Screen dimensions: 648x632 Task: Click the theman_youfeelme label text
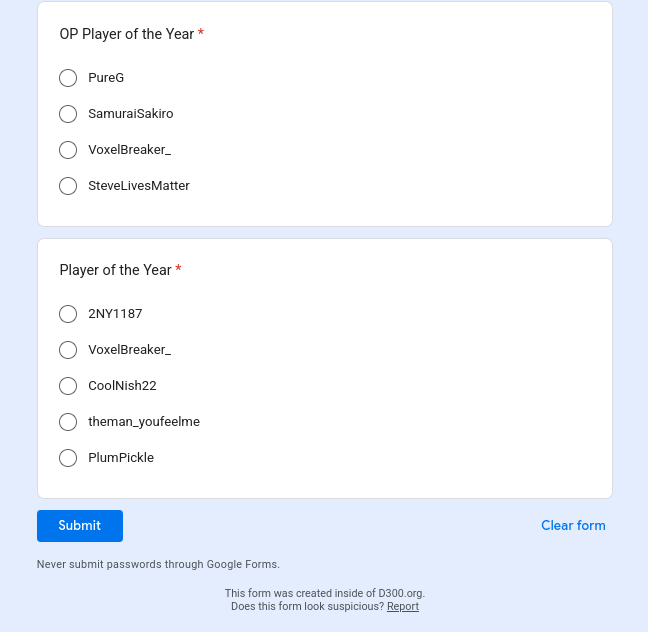[144, 422]
